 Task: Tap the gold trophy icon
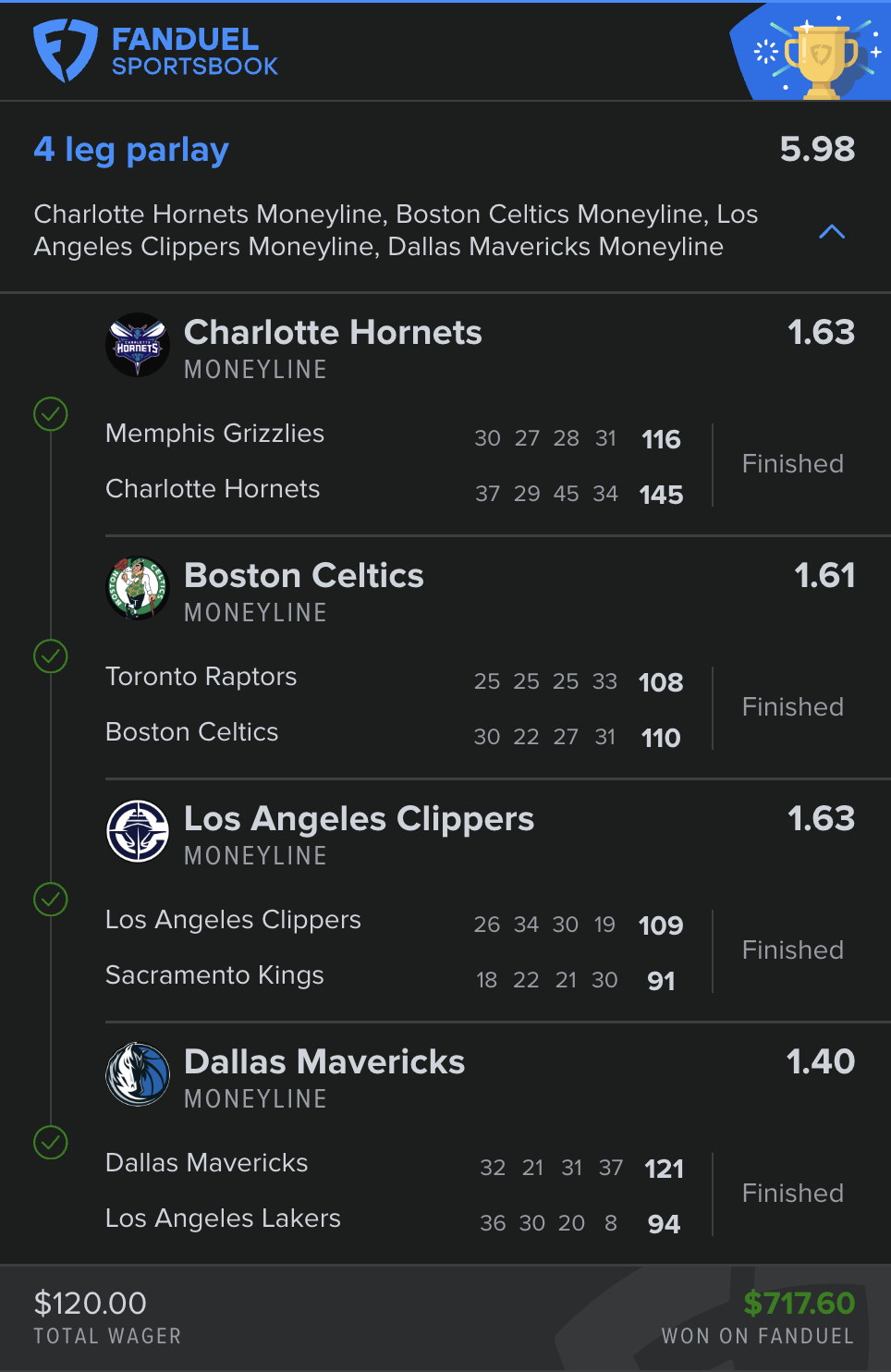(820, 59)
